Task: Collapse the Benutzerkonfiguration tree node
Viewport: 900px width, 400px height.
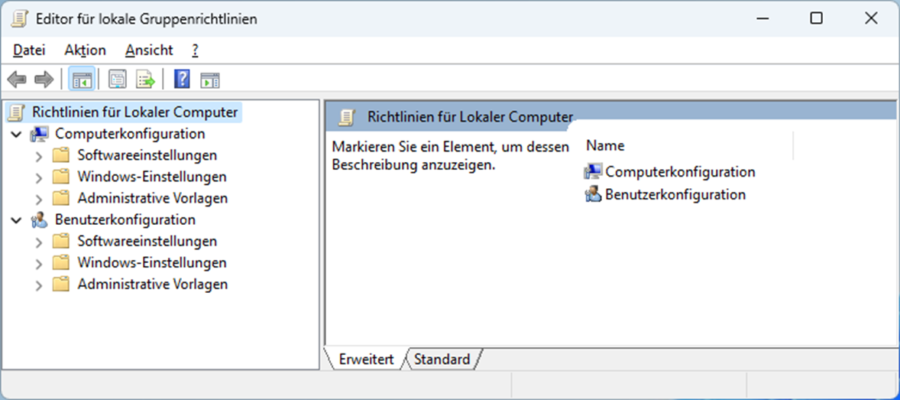Action: [17, 220]
